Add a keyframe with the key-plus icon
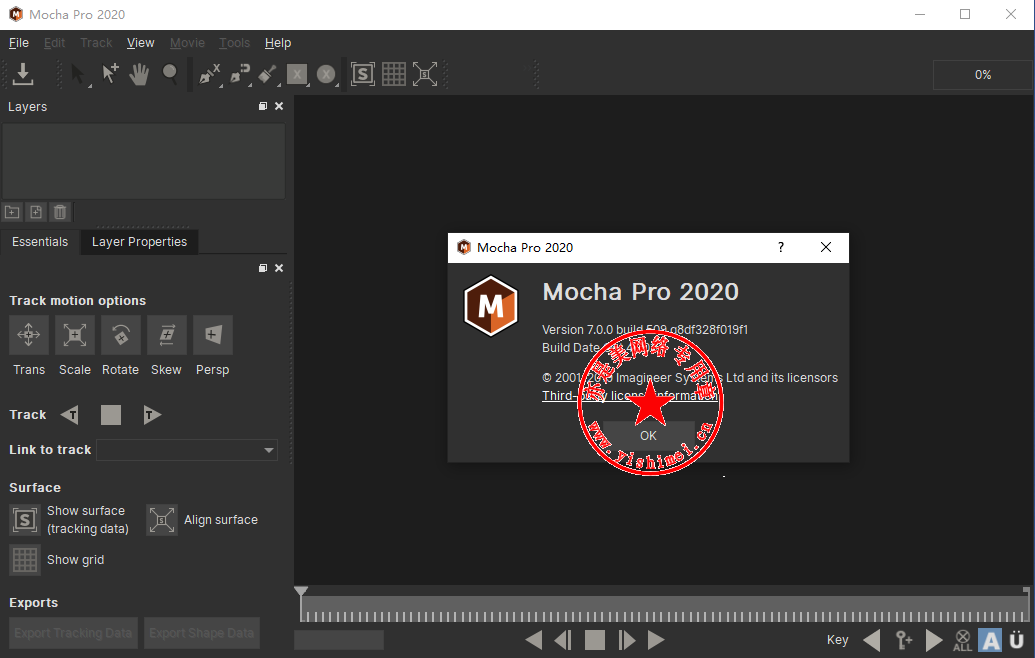Viewport: 1035px width, 658px height. pyautogui.click(x=904, y=640)
